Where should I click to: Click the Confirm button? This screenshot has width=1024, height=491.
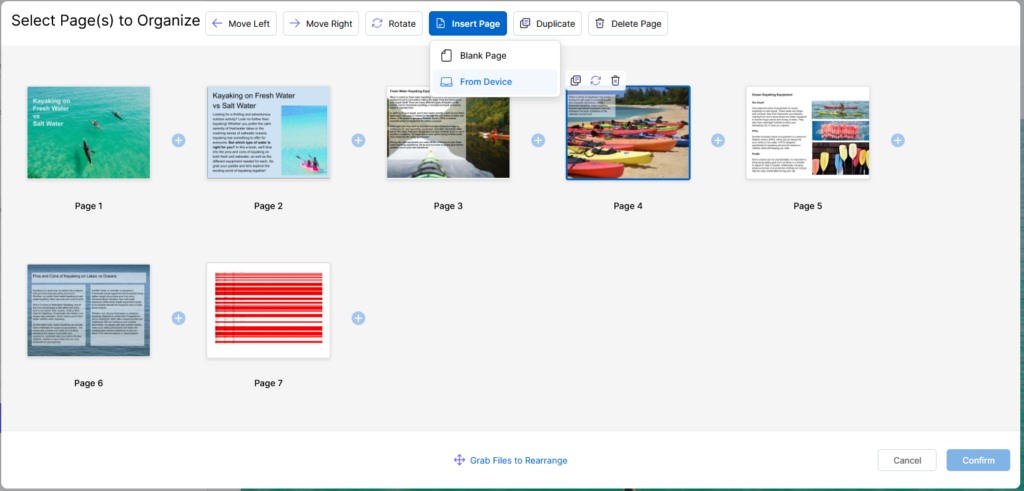click(x=978, y=460)
